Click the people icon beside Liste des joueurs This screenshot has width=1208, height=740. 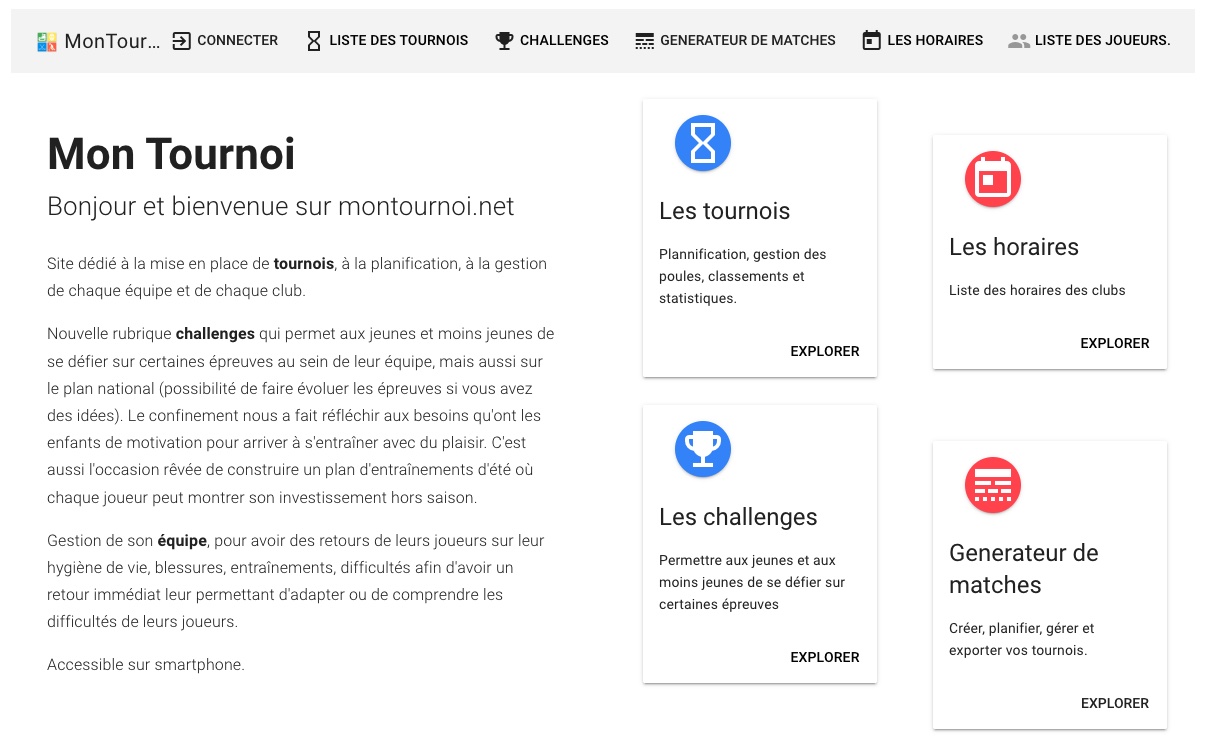tap(1019, 41)
